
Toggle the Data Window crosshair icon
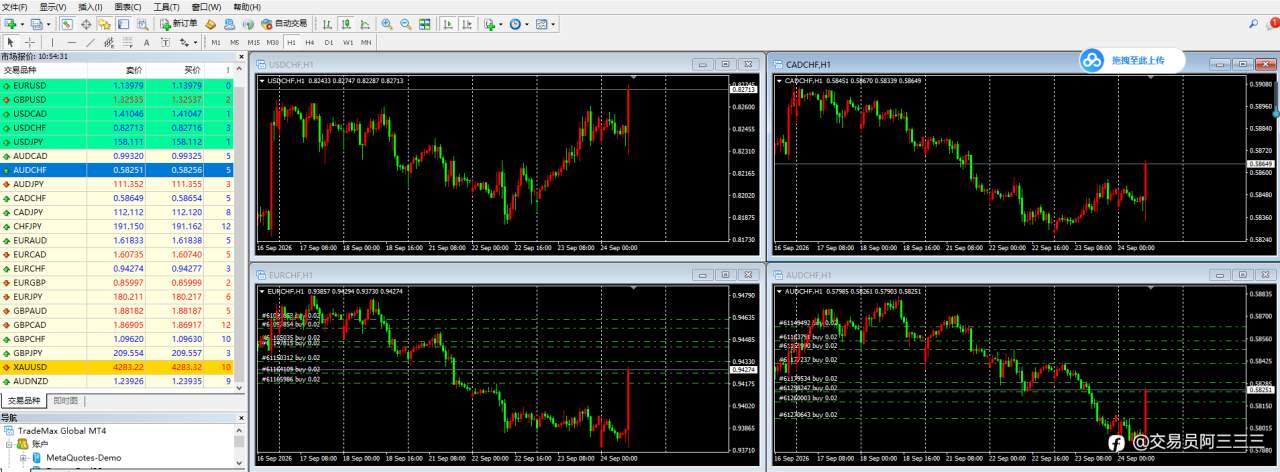coord(86,23)
